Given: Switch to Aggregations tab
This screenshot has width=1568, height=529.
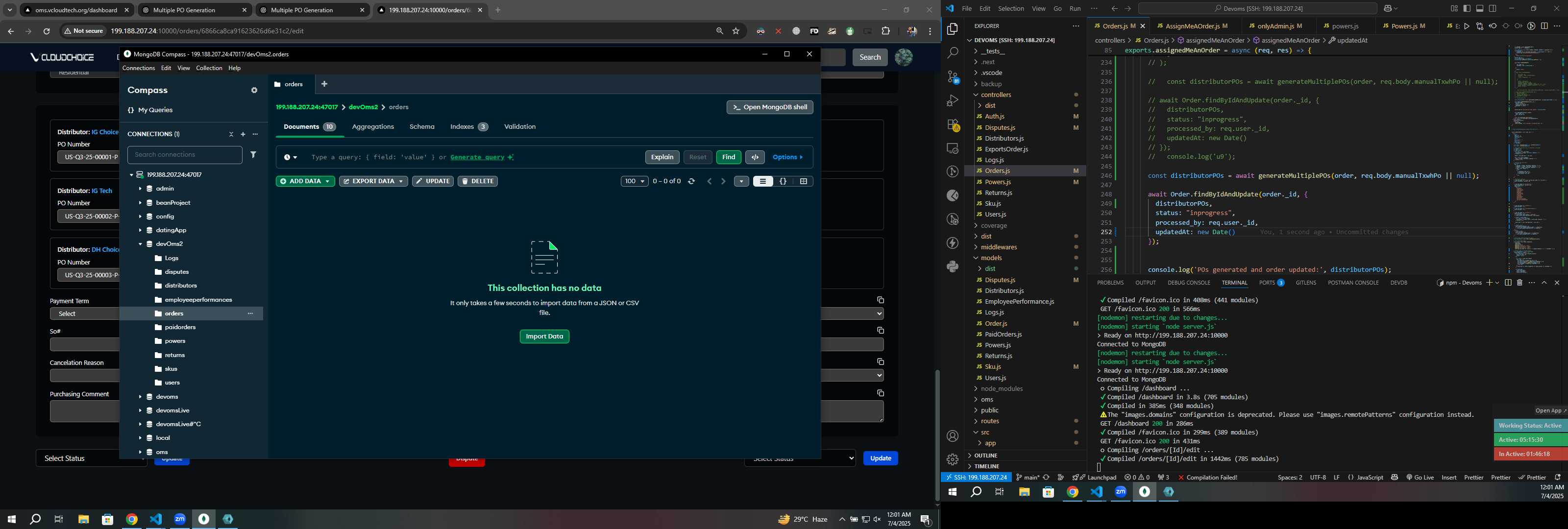Looking at the screenshot, I should tap(373, 127).
